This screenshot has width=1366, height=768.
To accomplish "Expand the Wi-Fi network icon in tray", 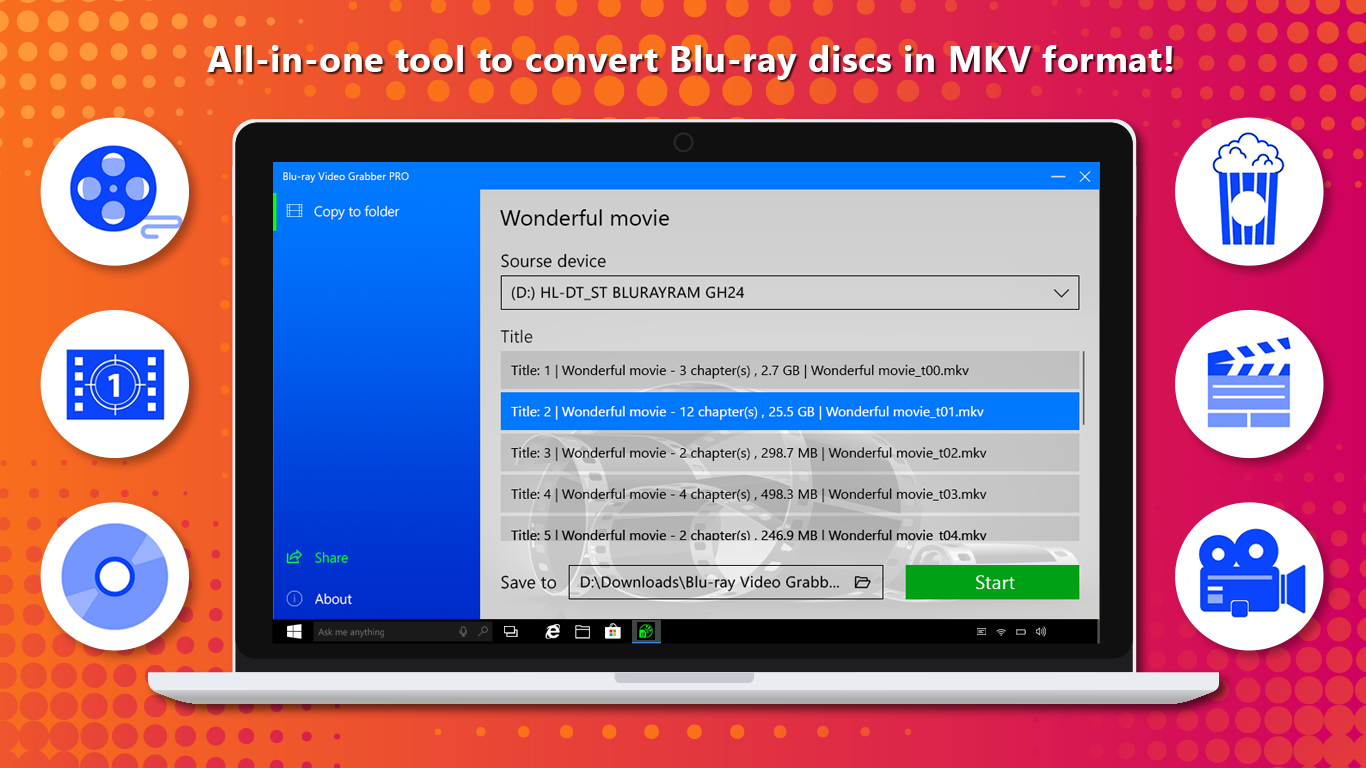I will coord(999,631).
